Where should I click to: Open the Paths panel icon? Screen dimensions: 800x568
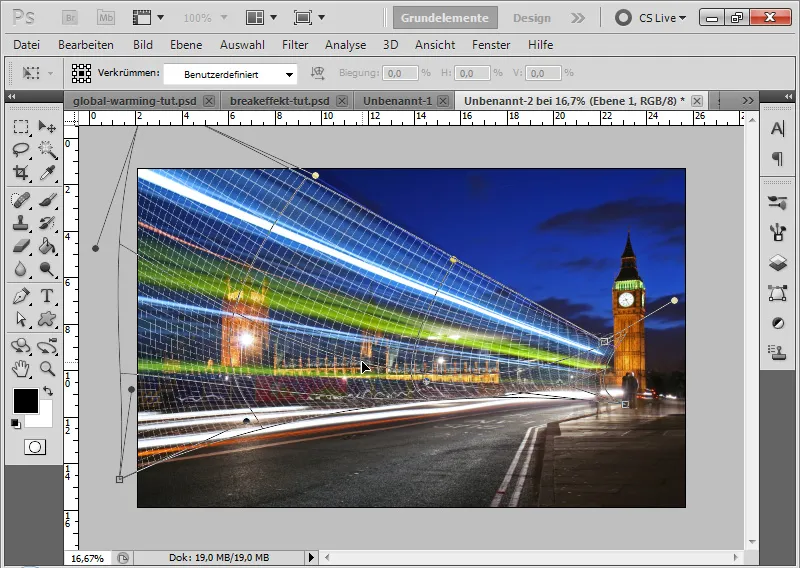click(778, 293)
